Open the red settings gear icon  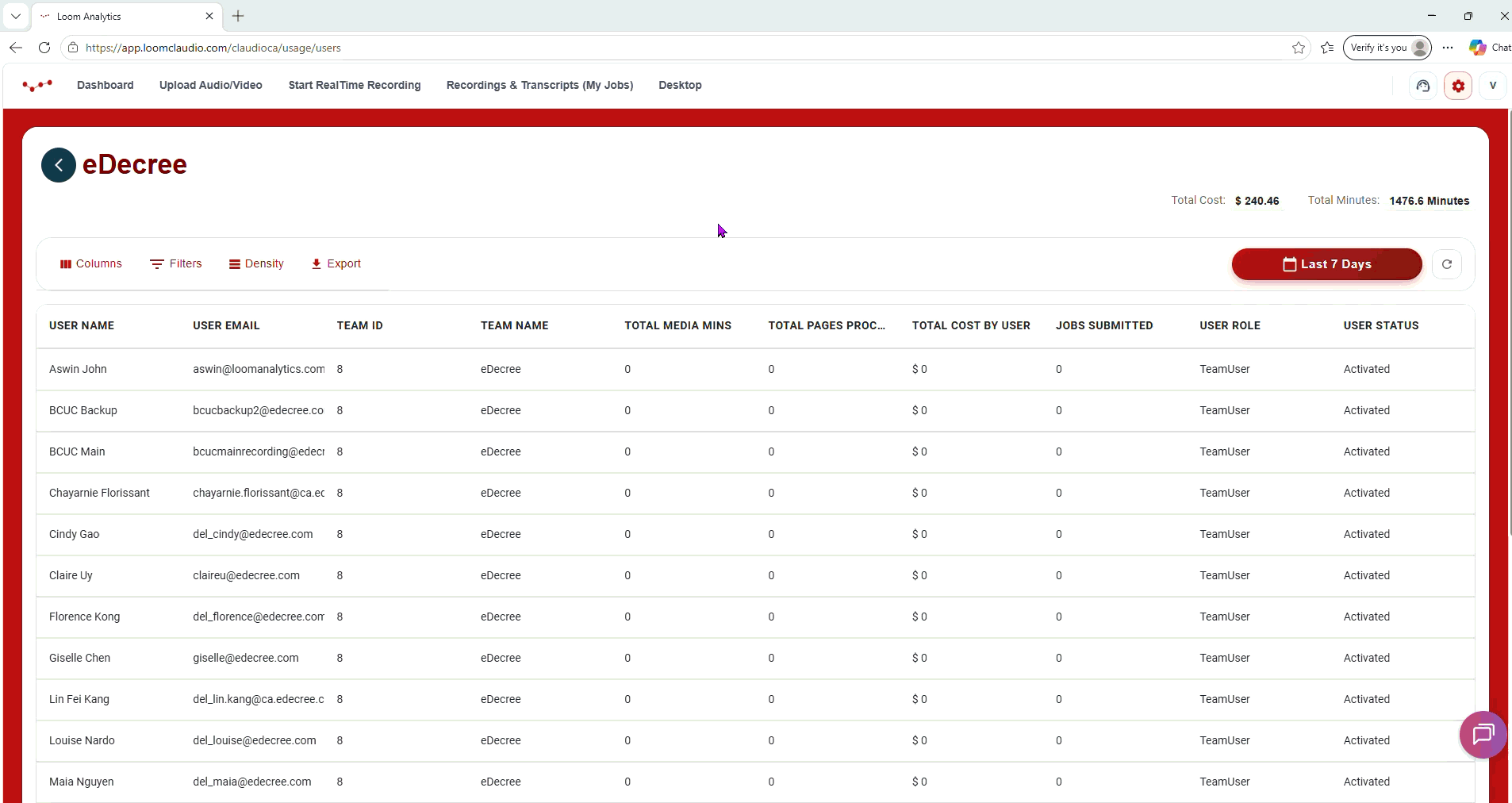click(1458, 86)
